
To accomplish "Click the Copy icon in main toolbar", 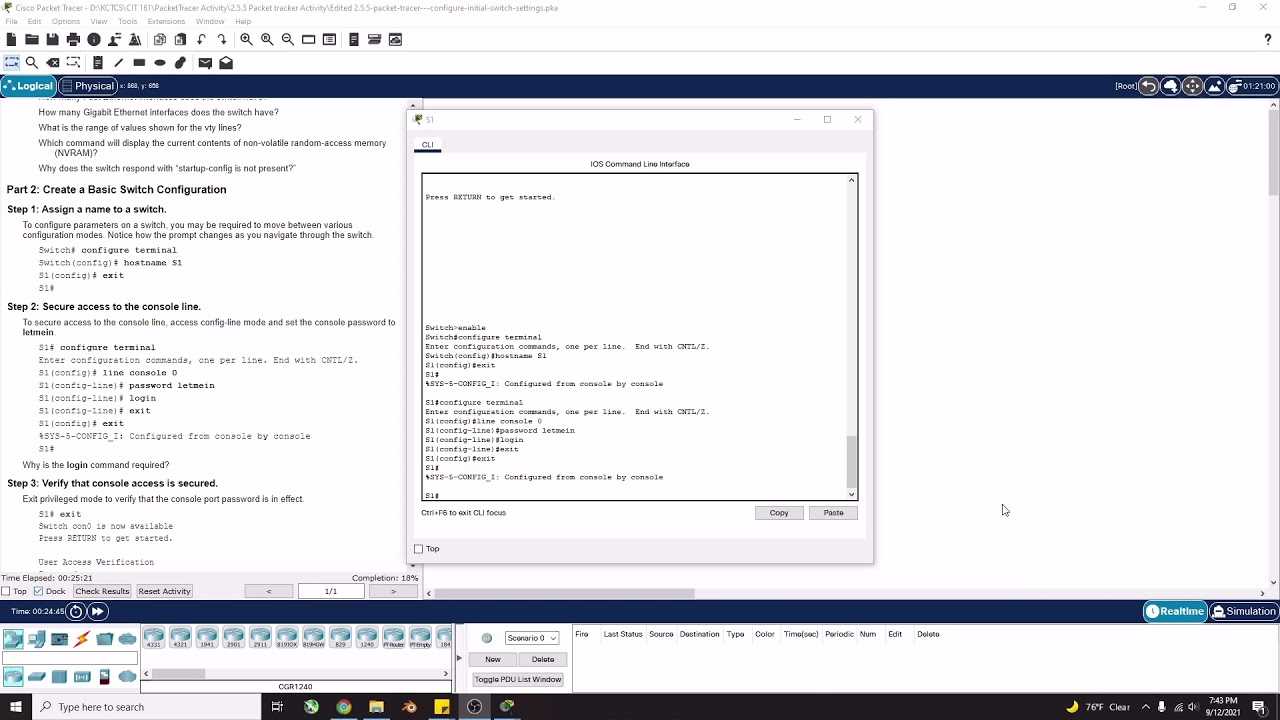I will (159, 39).
